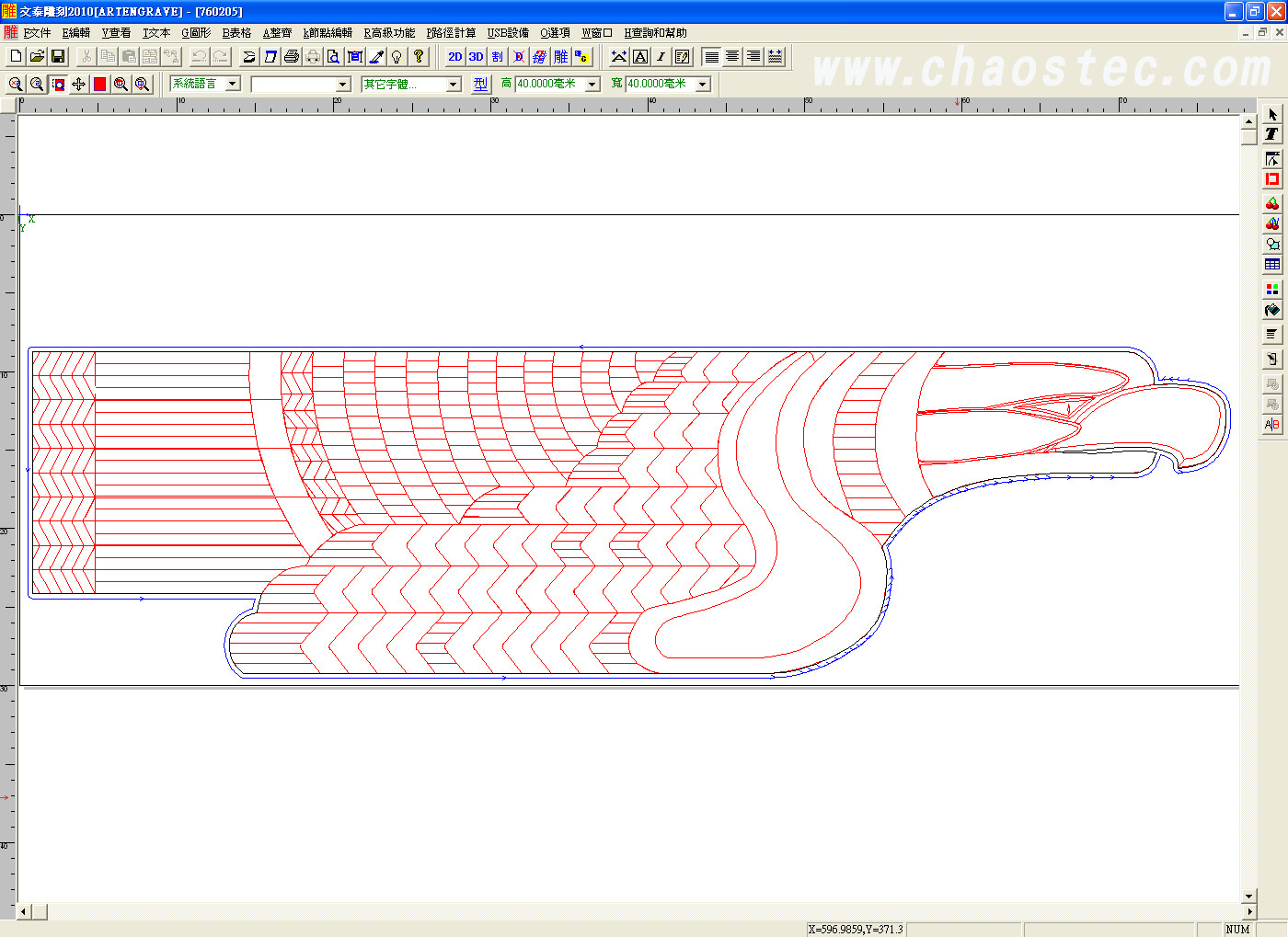Select the boxed letter A text icon

click(x=640, y=56)
